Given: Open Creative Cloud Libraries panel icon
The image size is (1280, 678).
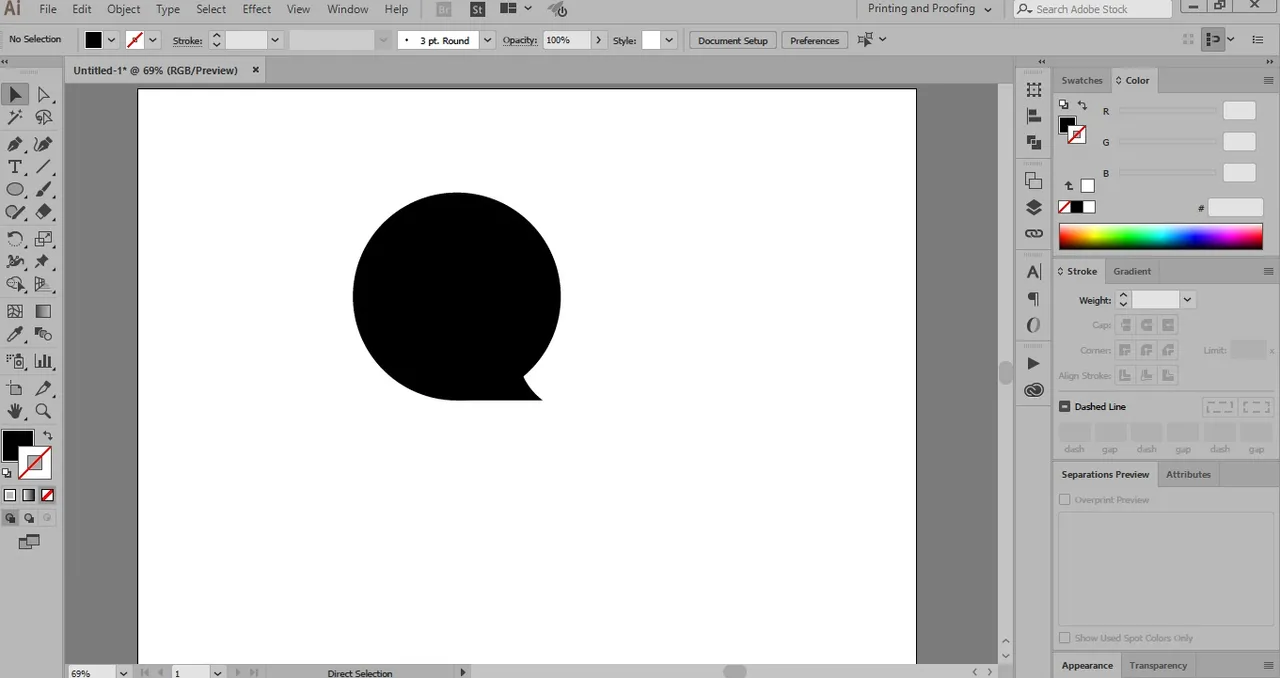Looking at the screenshot, I should pos(1034,390).
